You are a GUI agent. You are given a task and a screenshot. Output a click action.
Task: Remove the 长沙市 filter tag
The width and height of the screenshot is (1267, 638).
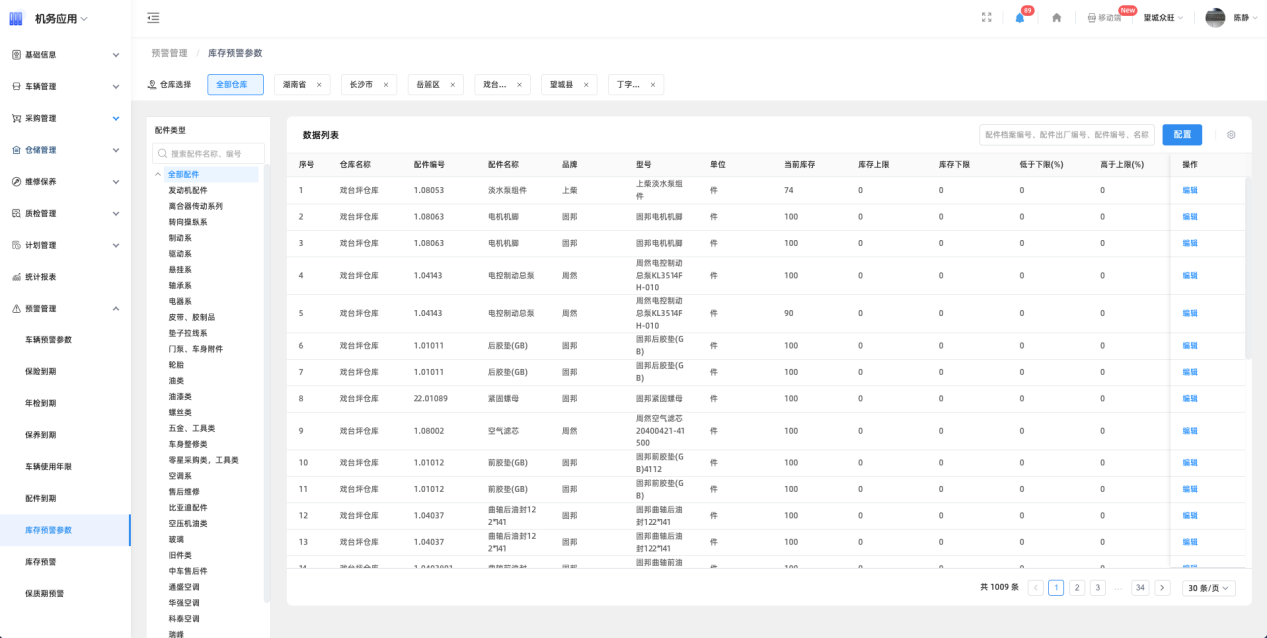click(x=386, y=85)
